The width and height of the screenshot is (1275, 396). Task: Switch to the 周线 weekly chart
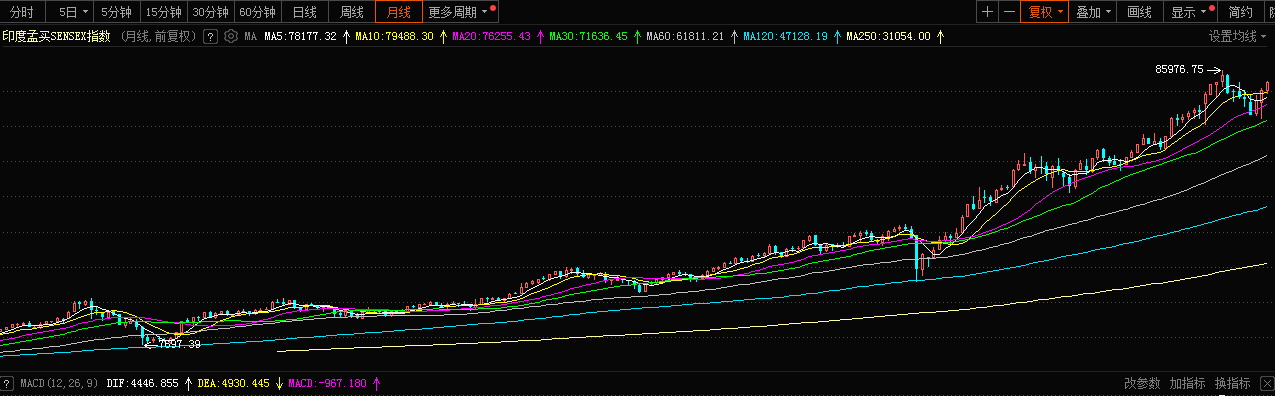coord(351,12)
